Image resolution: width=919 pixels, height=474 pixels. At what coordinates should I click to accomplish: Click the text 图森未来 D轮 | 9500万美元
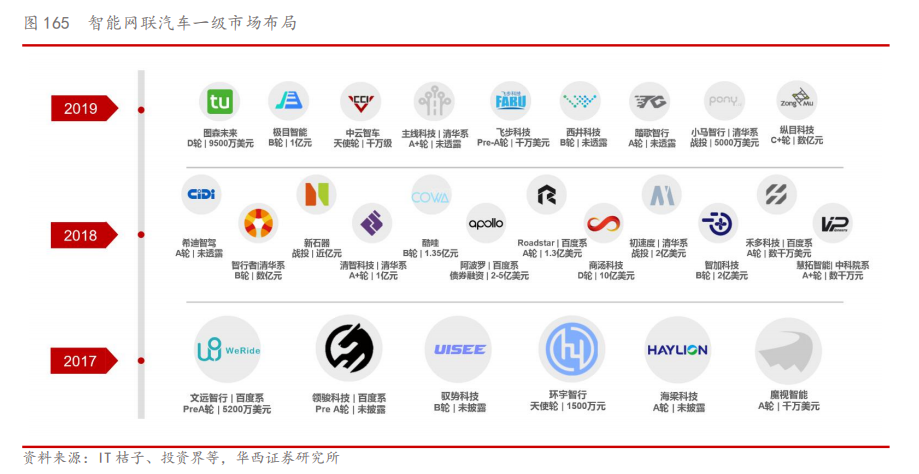pyautogui.click(x=220, y=138)
